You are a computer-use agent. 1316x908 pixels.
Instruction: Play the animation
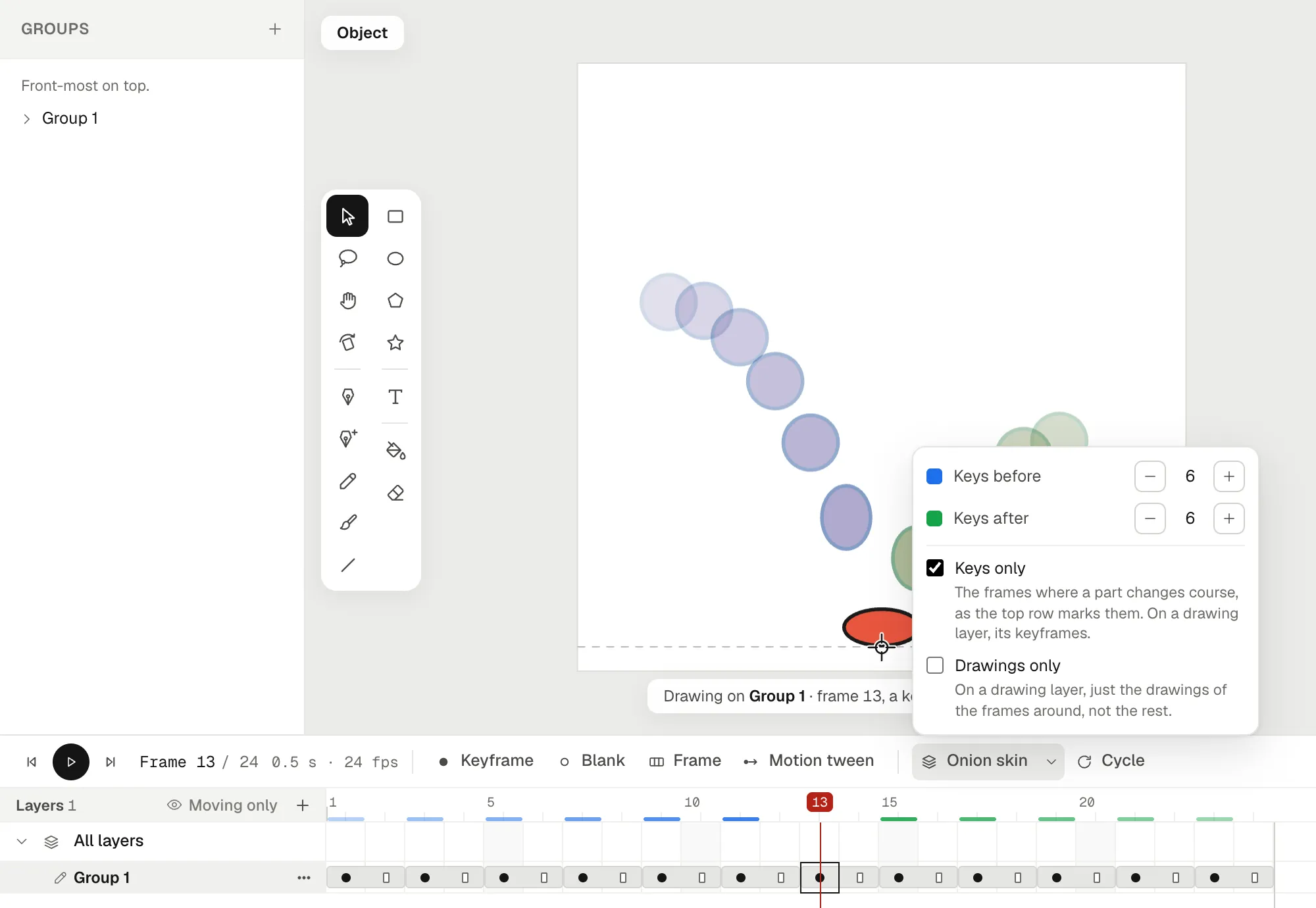click(71, 762)
